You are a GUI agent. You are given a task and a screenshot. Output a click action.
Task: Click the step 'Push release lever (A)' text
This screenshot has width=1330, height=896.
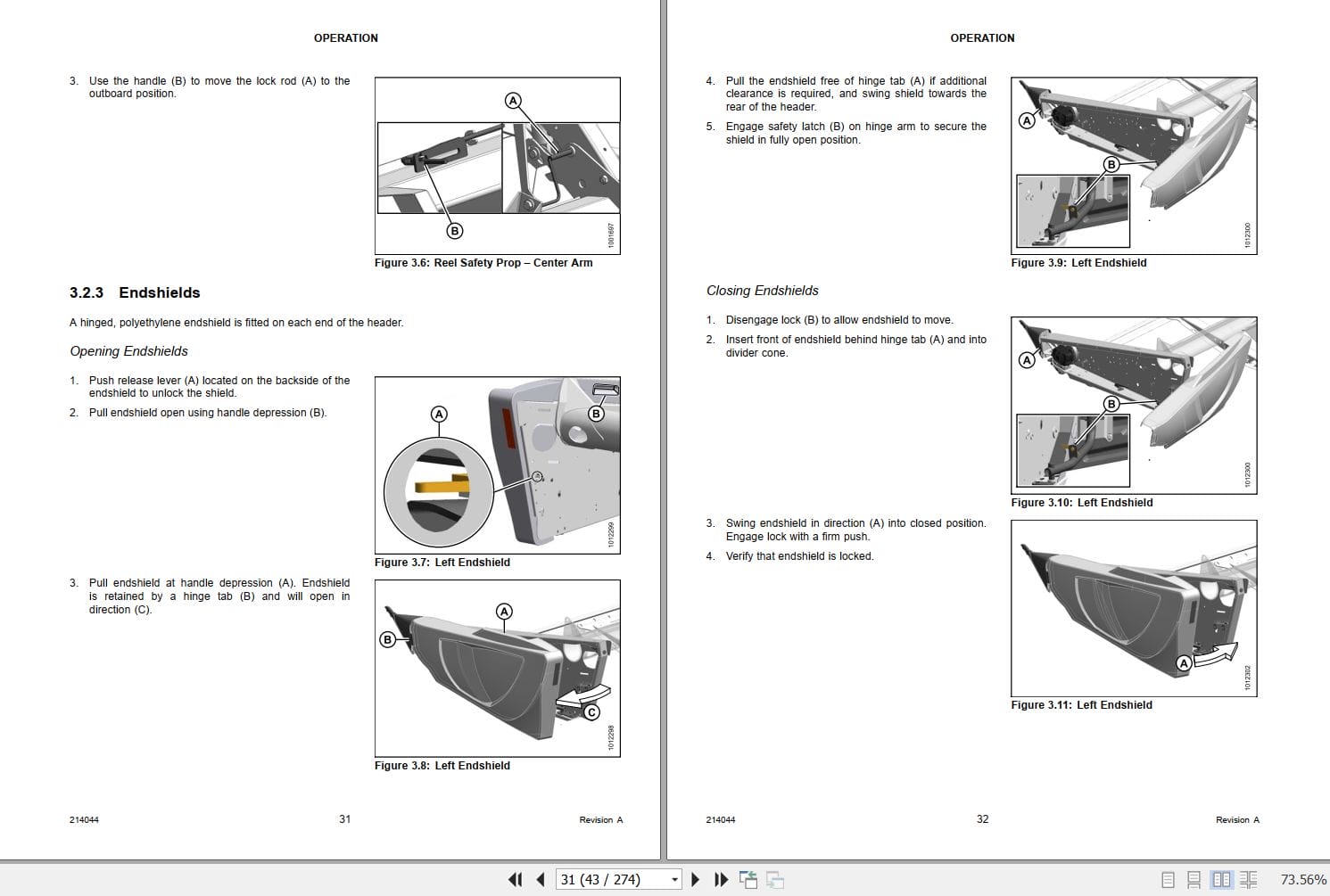(x=219, y=387)
